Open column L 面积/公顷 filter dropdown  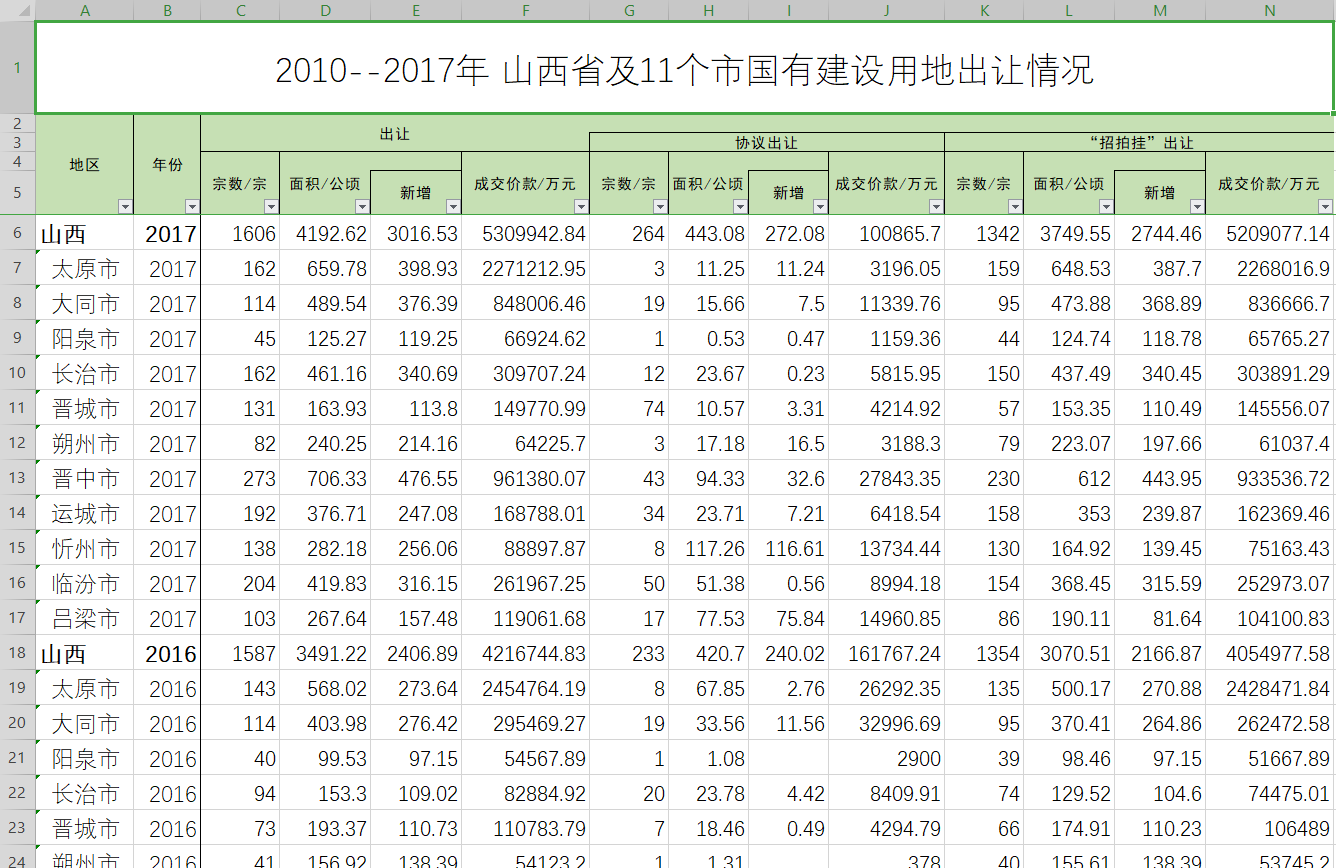(x=1105, y=207)
